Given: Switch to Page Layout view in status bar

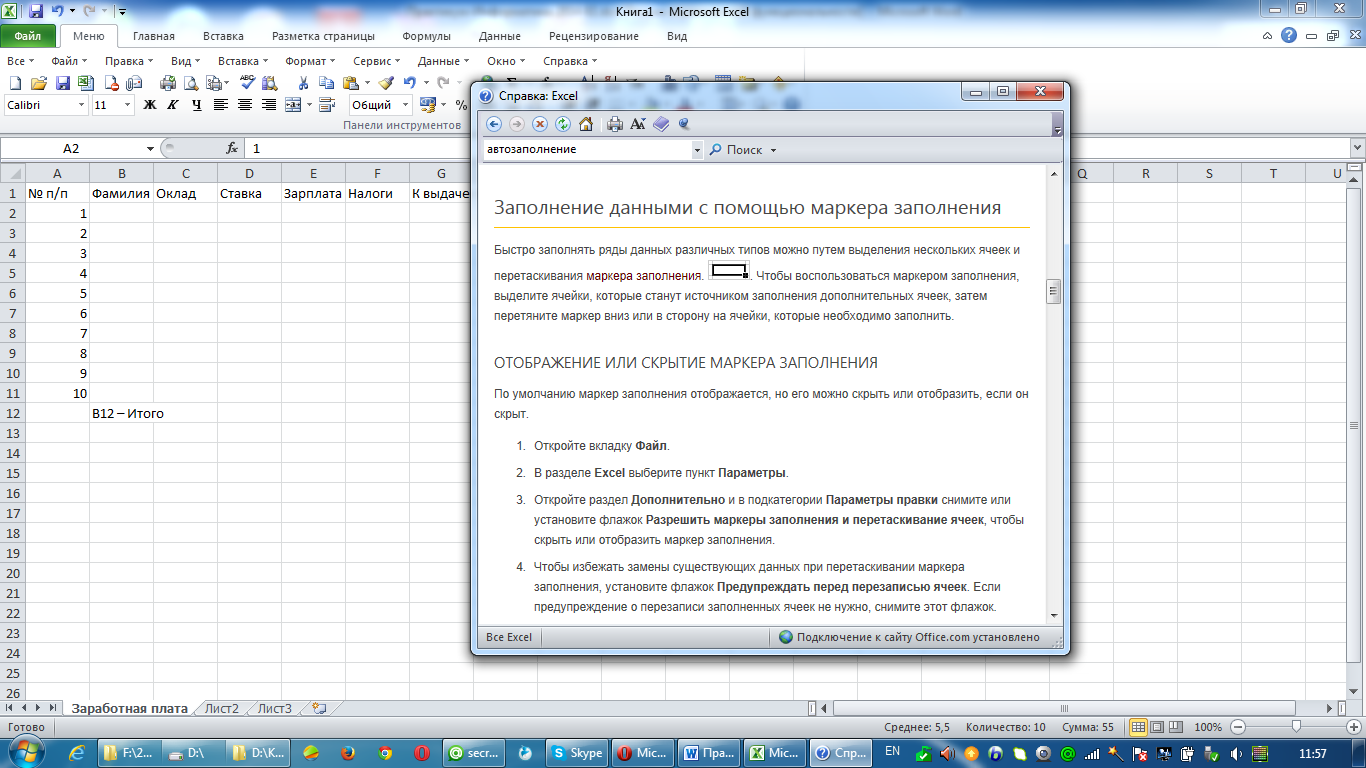Looking at the screenshot, I should pos(1157,727).
